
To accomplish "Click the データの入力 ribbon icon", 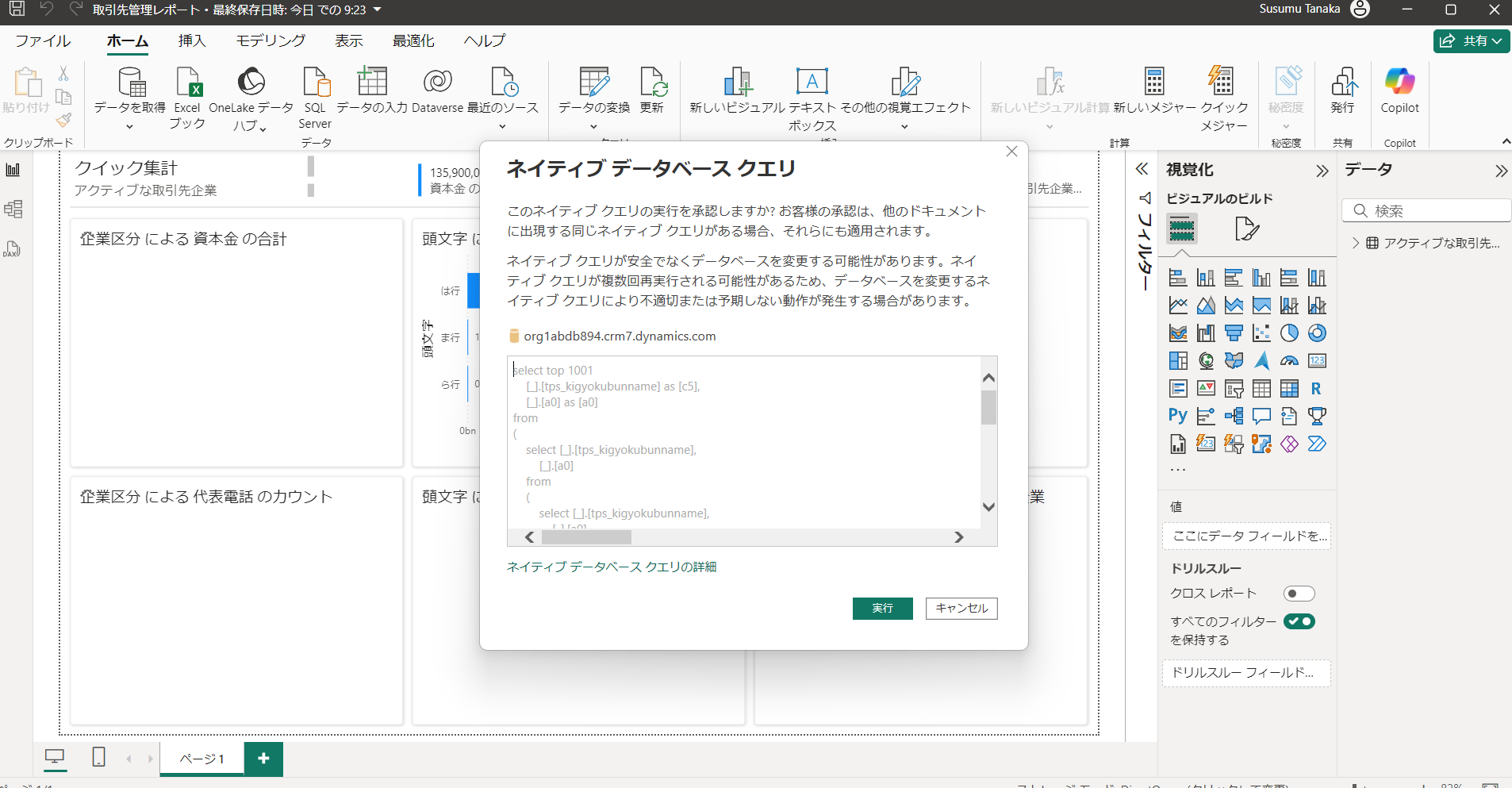I will tap(371, 82).
